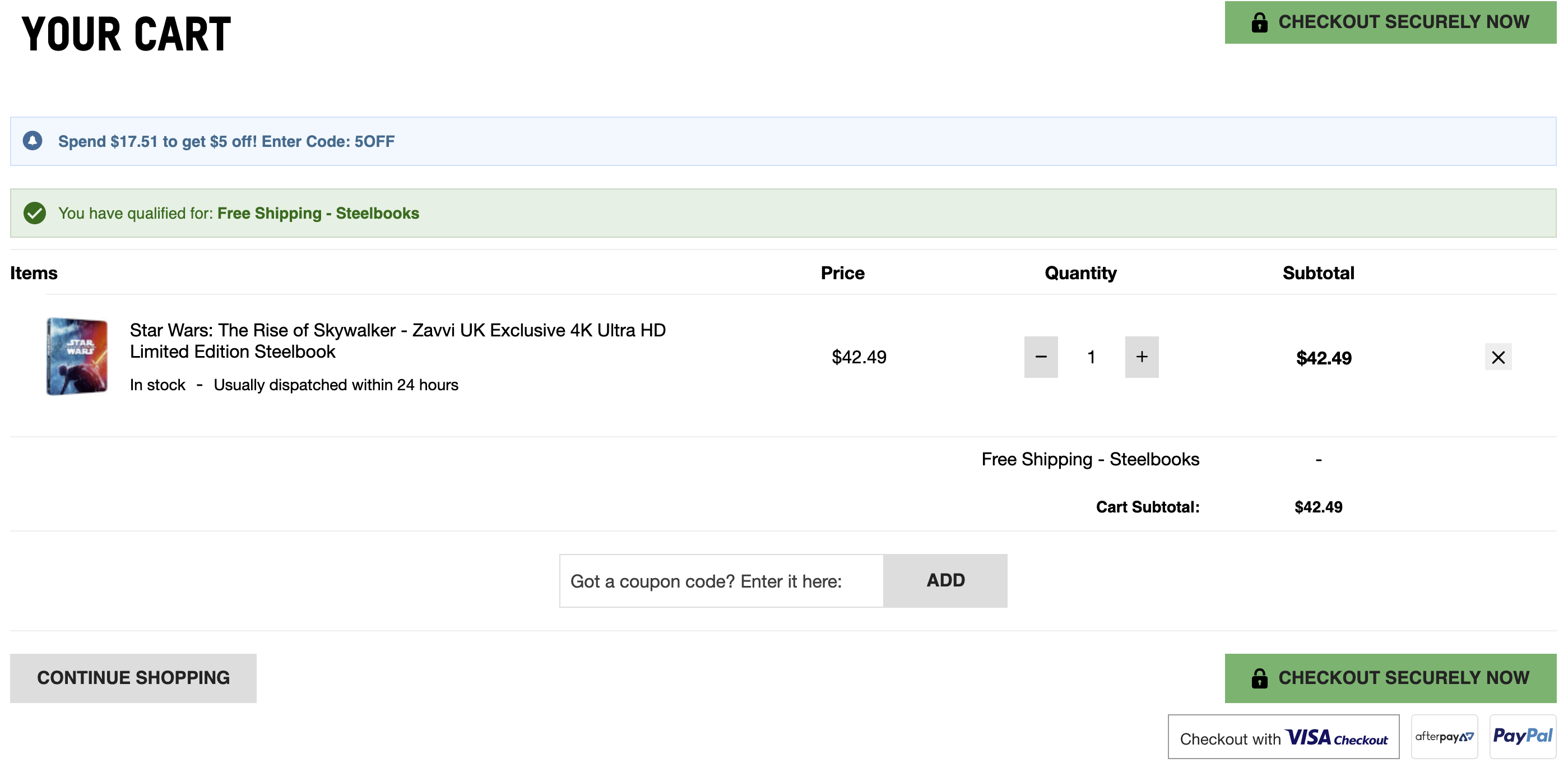Screen dimensions: 1568x767
Task: Click the 'Free Shipping - Steelbooks' banner text
Action: (x=318, y=213)
